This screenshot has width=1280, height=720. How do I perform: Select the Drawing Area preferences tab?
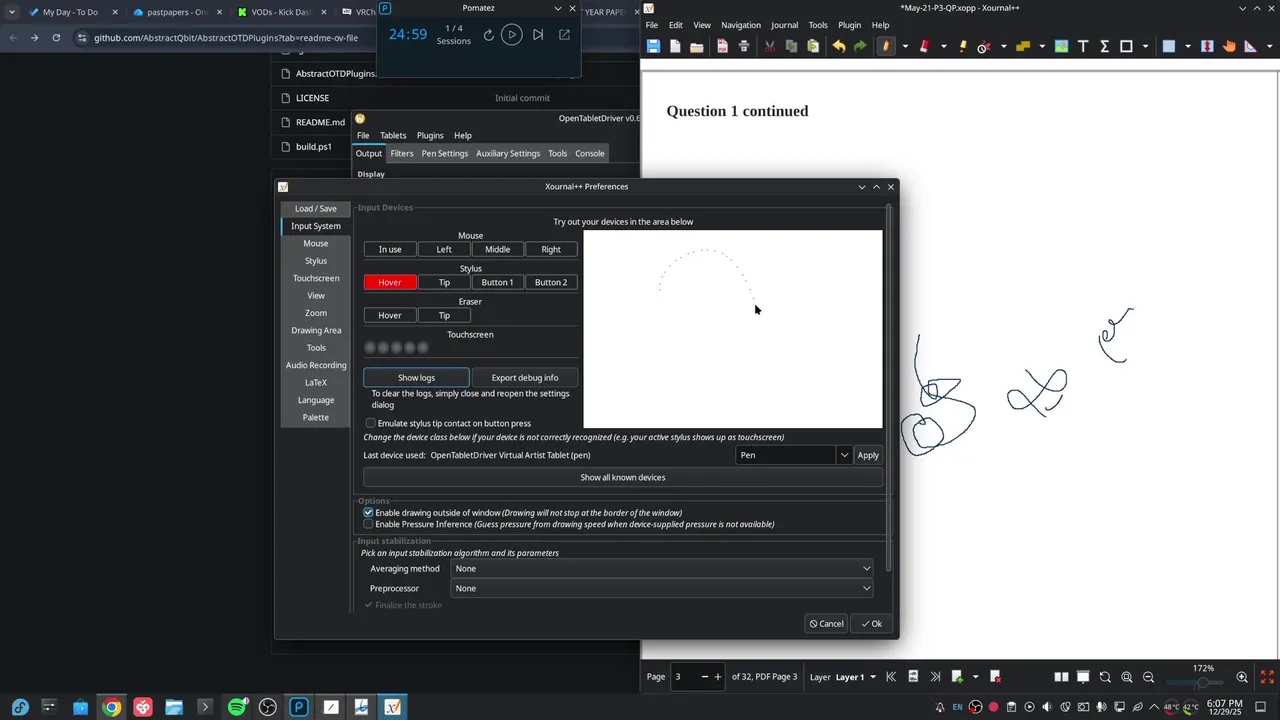point(316,330)
